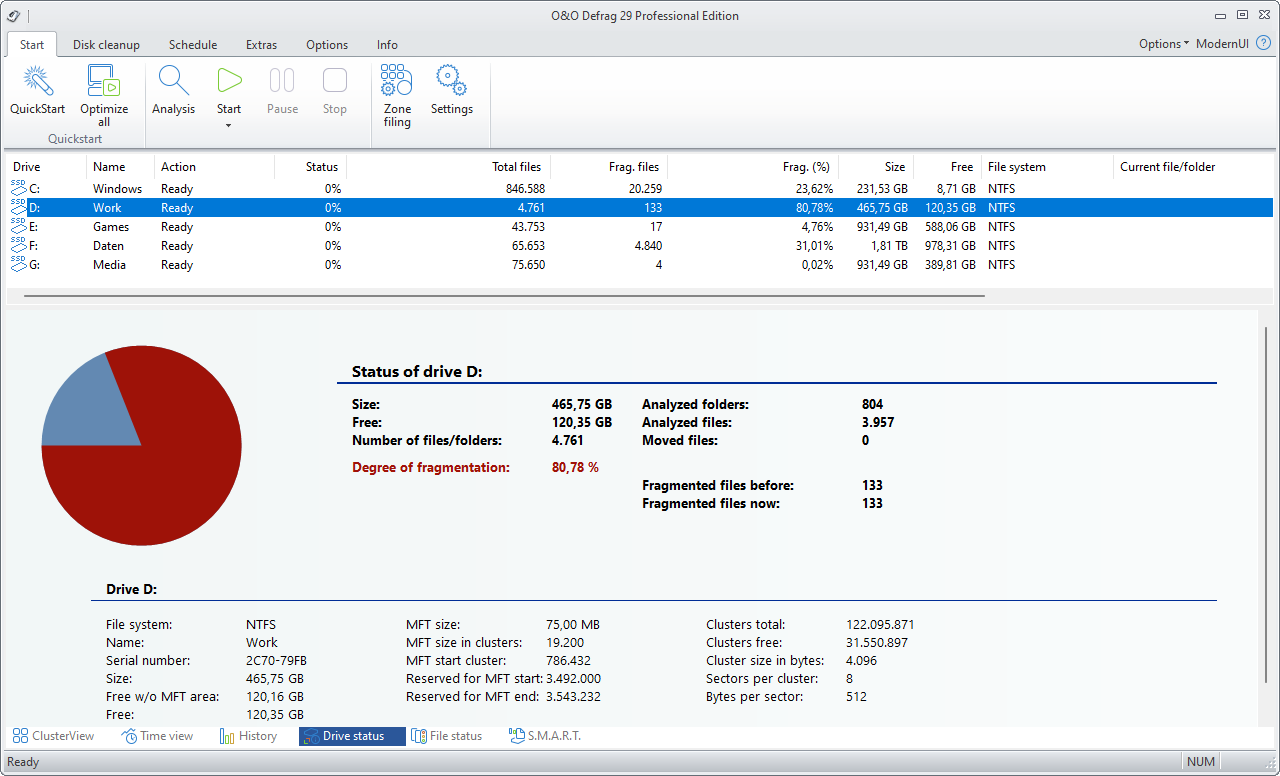Select drive C: Windows row

pyautogui.click(x=640, y=189)
